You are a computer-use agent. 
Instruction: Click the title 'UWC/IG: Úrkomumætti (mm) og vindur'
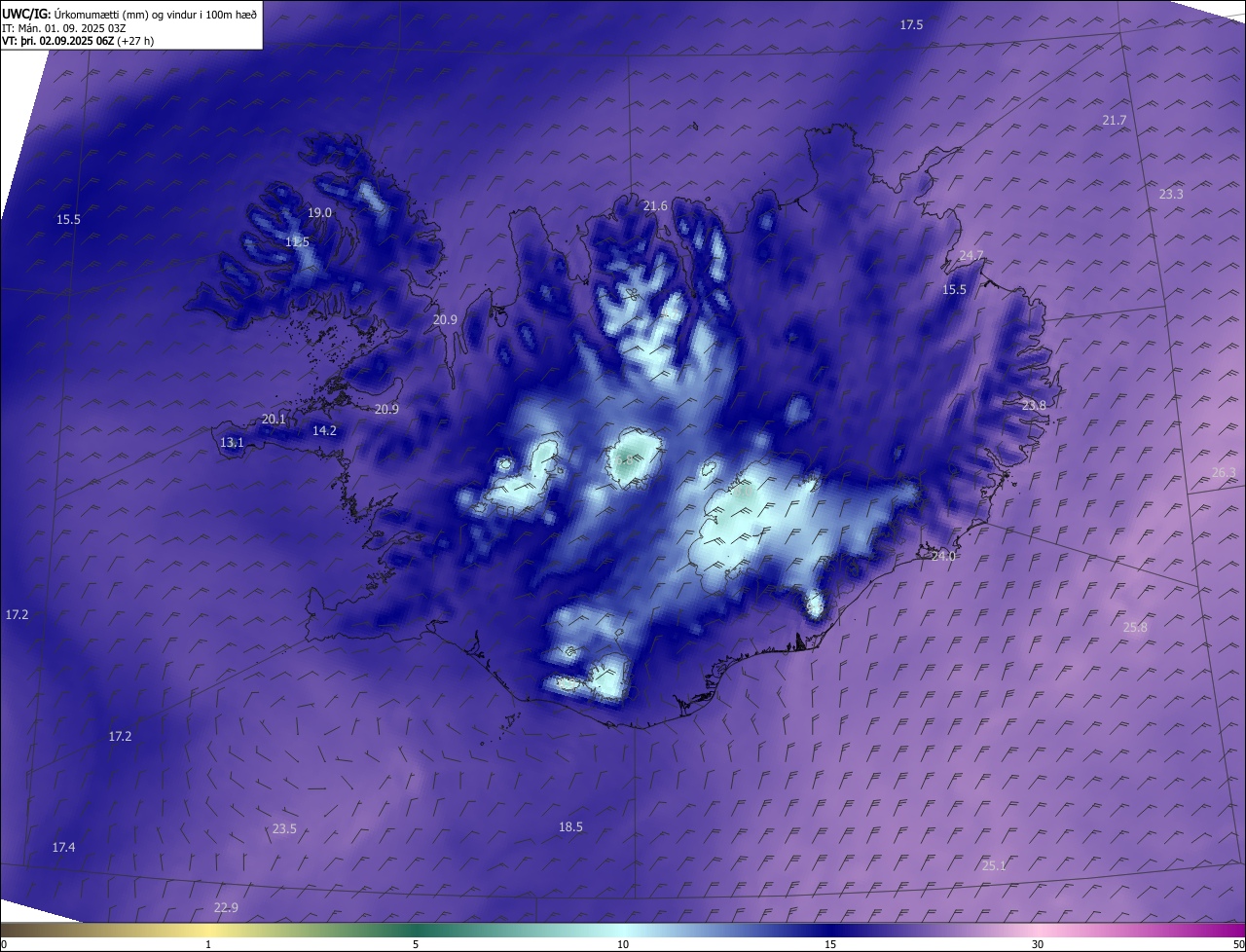[129, 14]
